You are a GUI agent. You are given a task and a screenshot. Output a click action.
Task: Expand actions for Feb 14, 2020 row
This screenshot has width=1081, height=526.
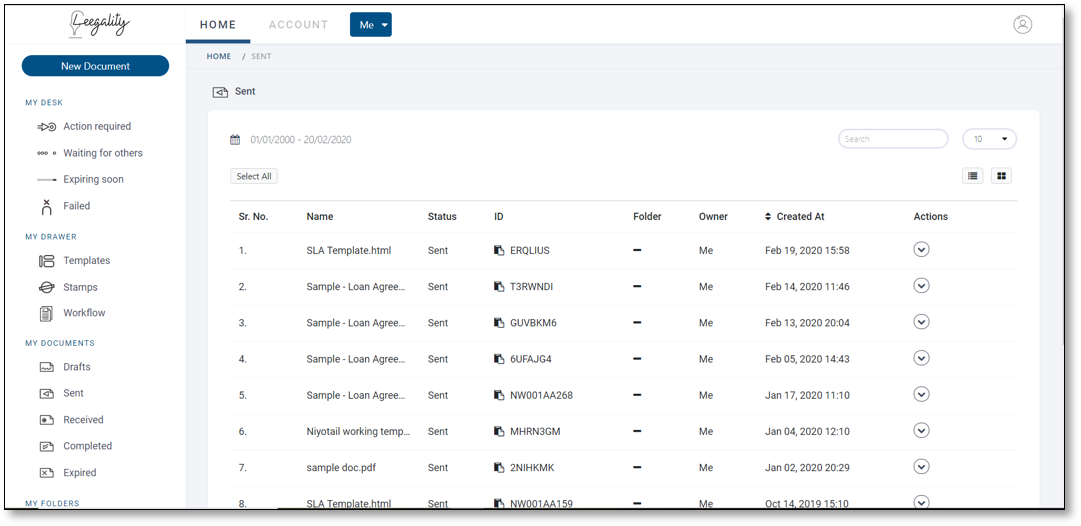[921, 285]
